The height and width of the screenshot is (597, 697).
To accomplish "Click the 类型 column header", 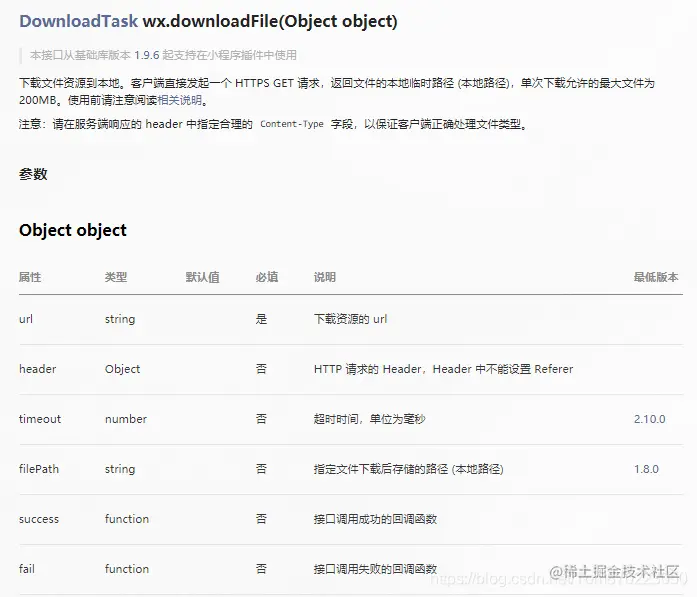I will [116, 277].
